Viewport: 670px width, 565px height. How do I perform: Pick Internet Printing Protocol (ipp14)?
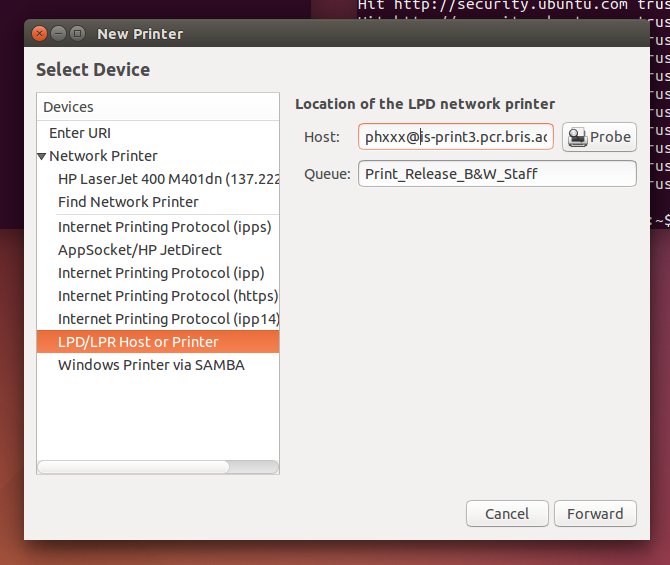tap(168, 319)
